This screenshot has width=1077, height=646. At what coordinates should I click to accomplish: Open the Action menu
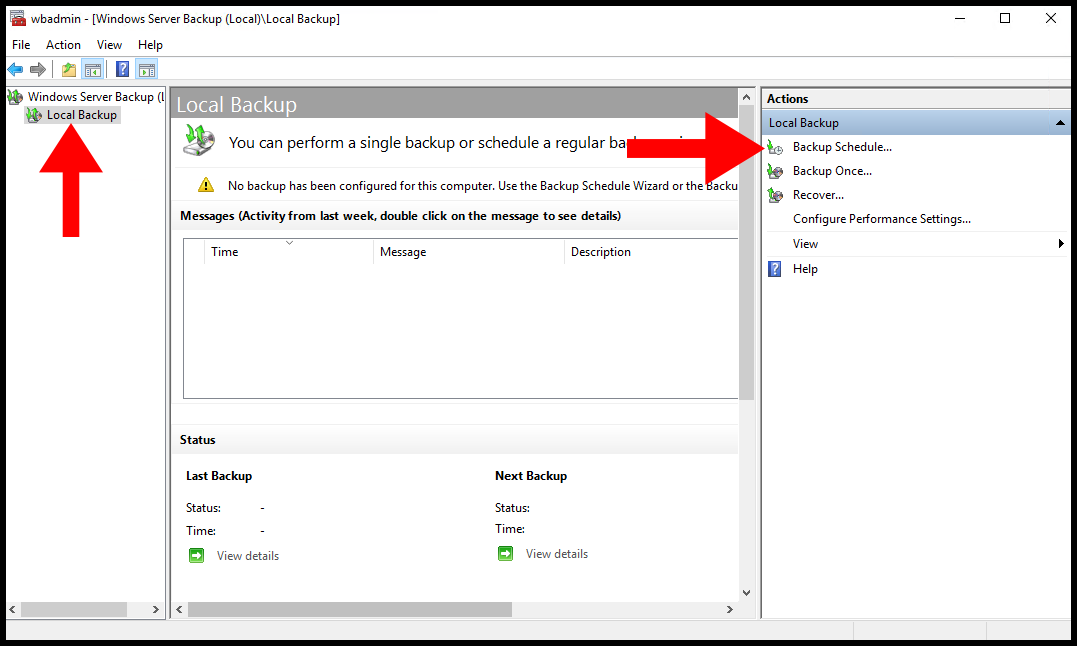point(63,44)
